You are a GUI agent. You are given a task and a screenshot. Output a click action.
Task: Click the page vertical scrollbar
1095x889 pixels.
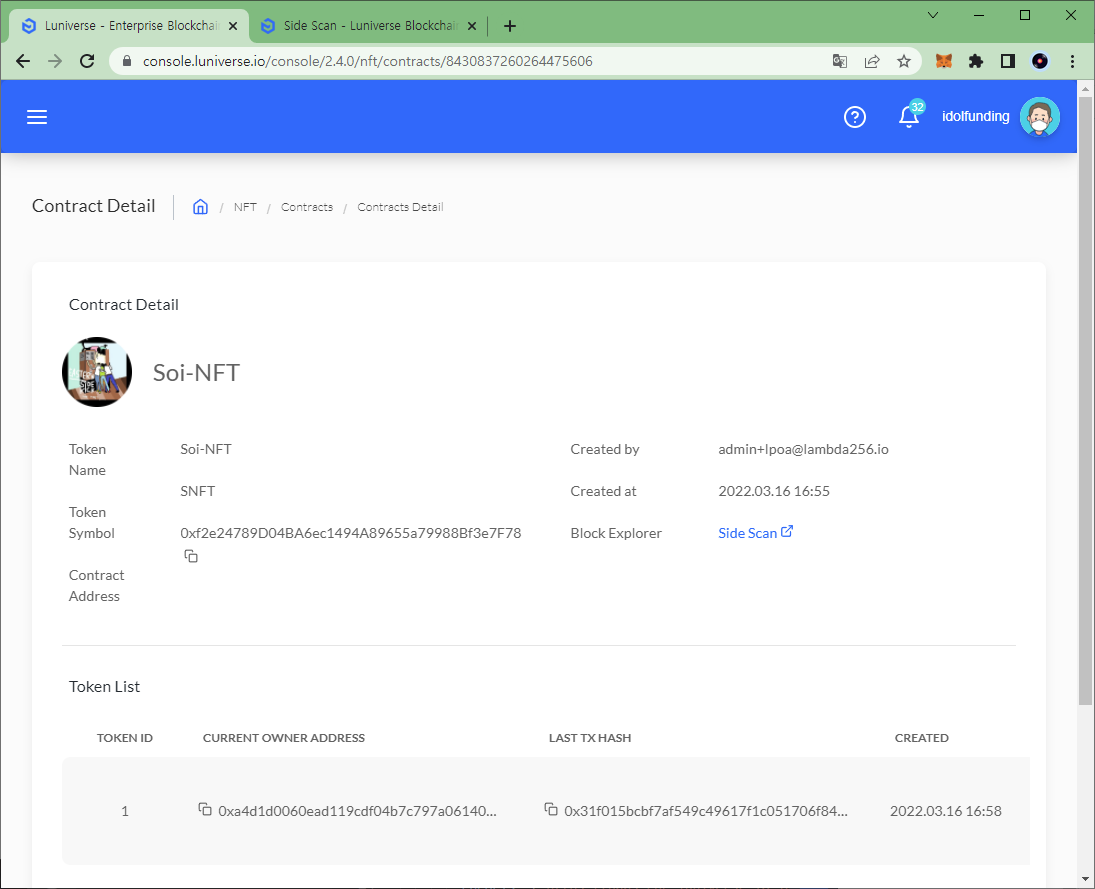(x=1085, y=400)
